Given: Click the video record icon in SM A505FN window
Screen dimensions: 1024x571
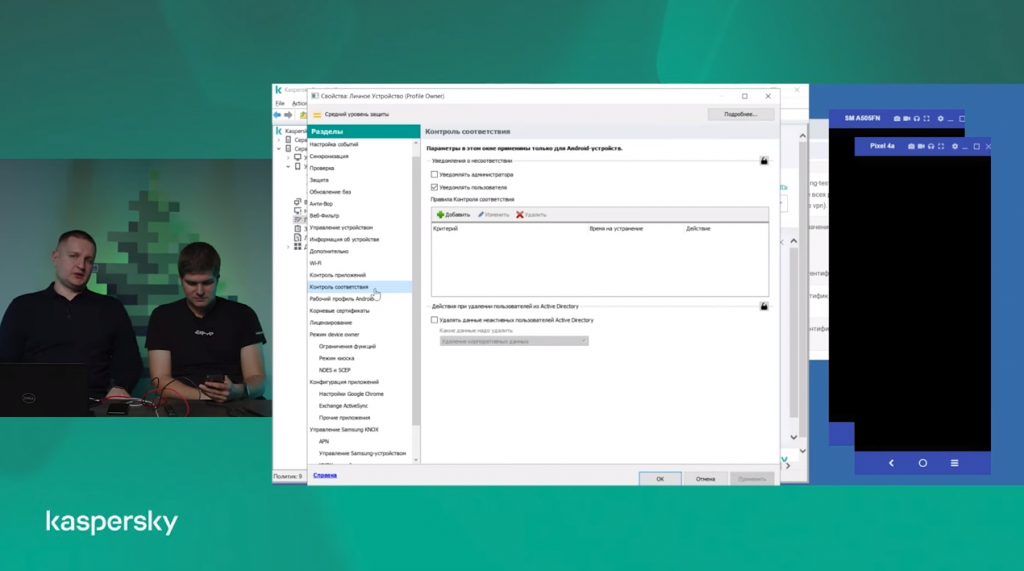Looking at the screenshot, I should point(906,118).
